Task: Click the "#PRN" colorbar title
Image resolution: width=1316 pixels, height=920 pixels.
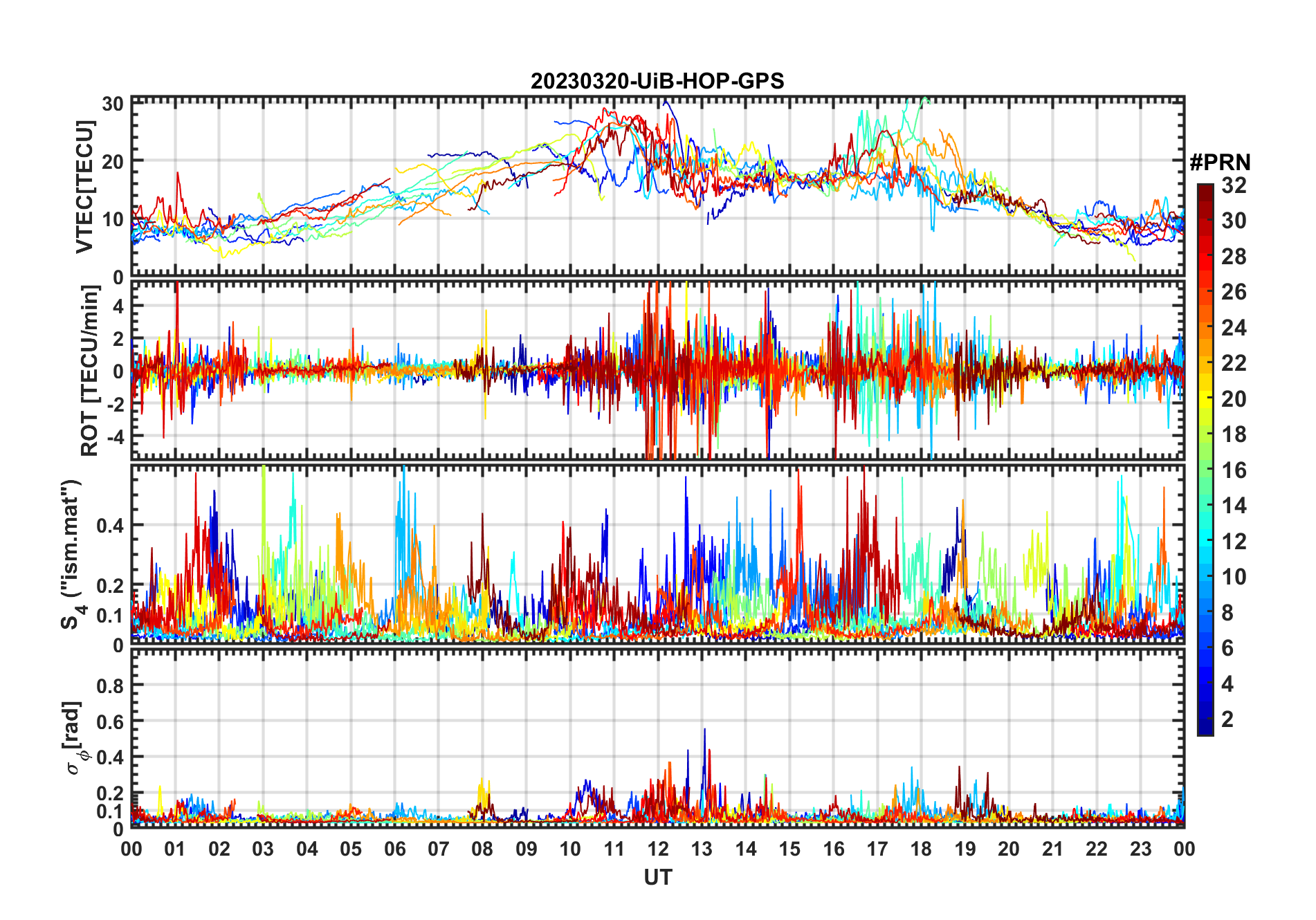Action: pyautogui.click(x=1220, y=163)
